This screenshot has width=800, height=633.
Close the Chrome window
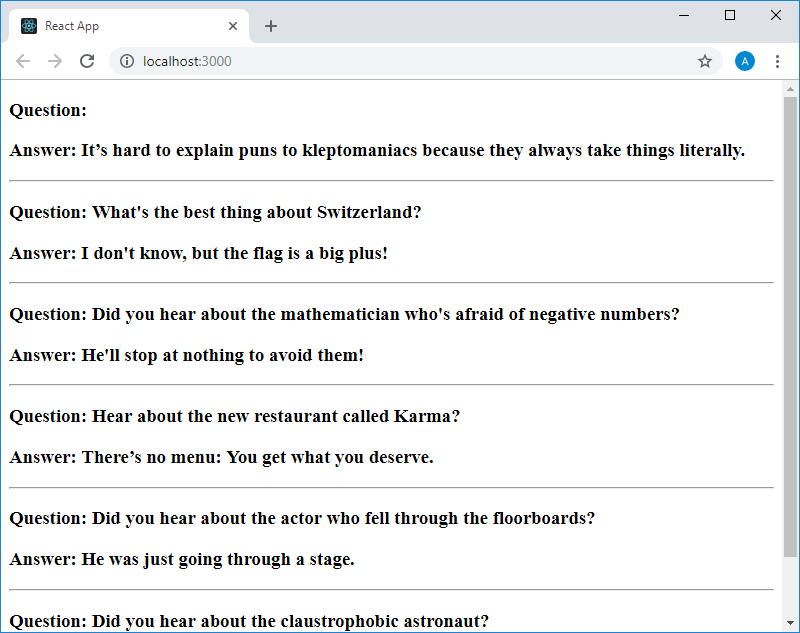[776, 15]
